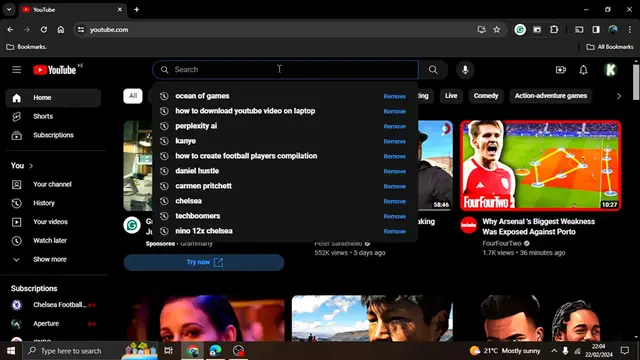Click the magnifier search button
Viewport: 640px width, 360px height.
tap(433, 70)
